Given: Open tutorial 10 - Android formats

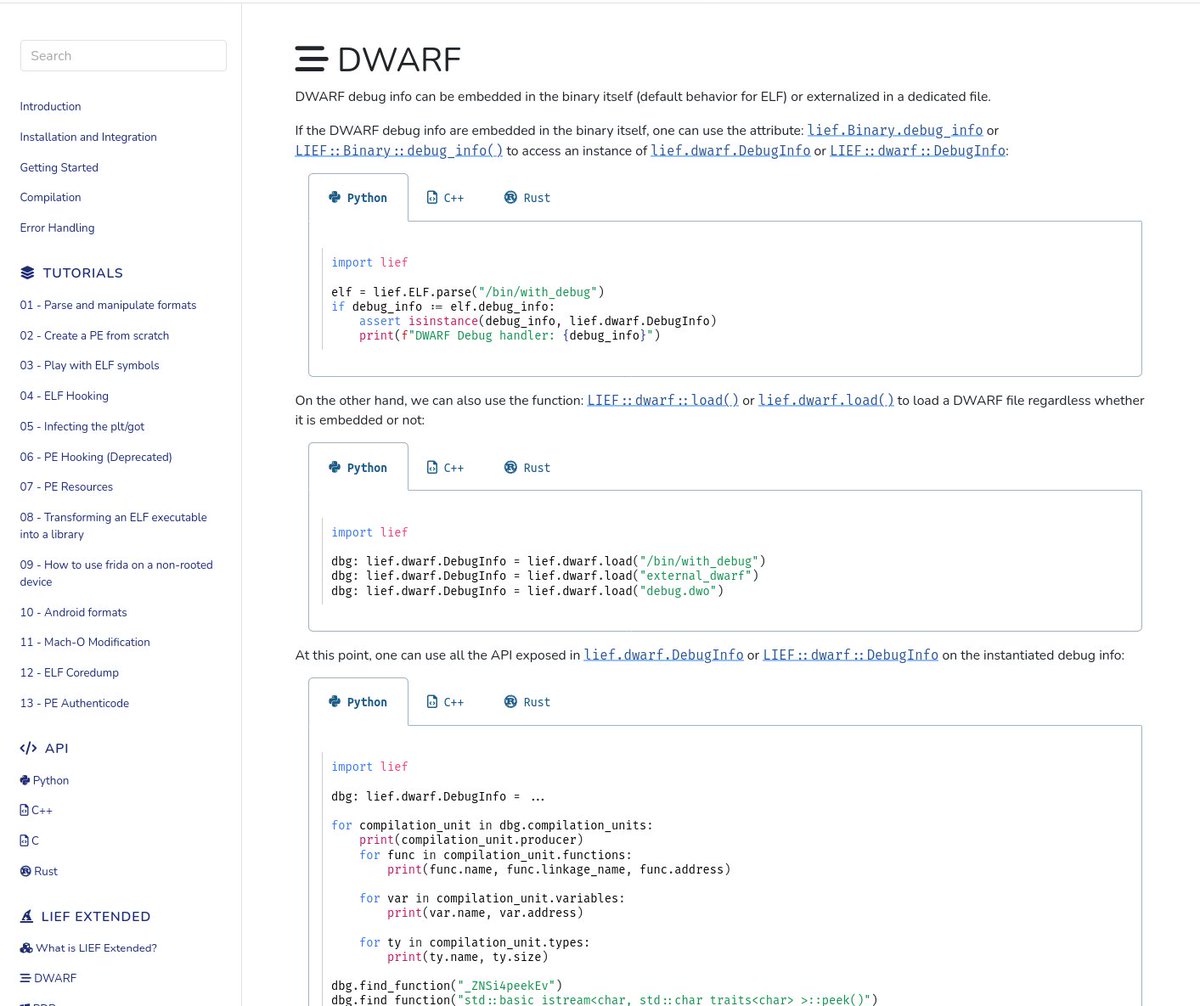Looking at the screenshot, I should 73,613.
